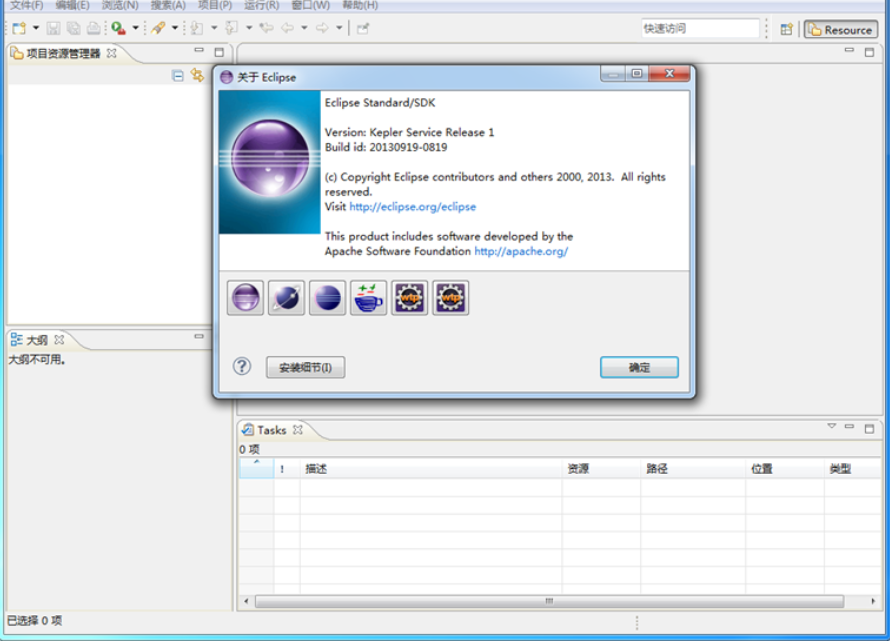Click the Pin Editor toolbar icon

coord(363,28)
